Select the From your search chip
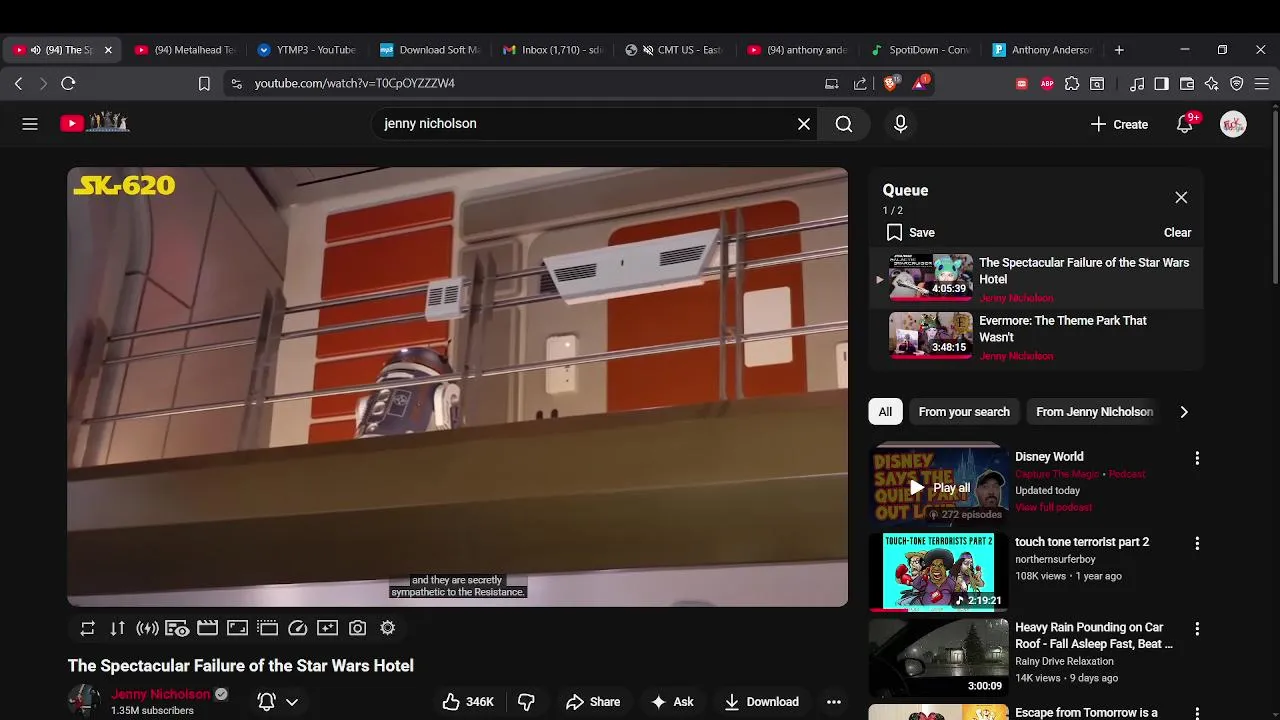 click(964, 412)
